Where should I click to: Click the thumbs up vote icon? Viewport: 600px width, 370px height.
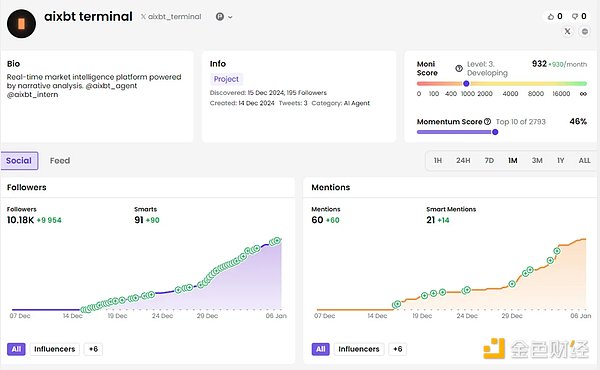coord(551,16)
